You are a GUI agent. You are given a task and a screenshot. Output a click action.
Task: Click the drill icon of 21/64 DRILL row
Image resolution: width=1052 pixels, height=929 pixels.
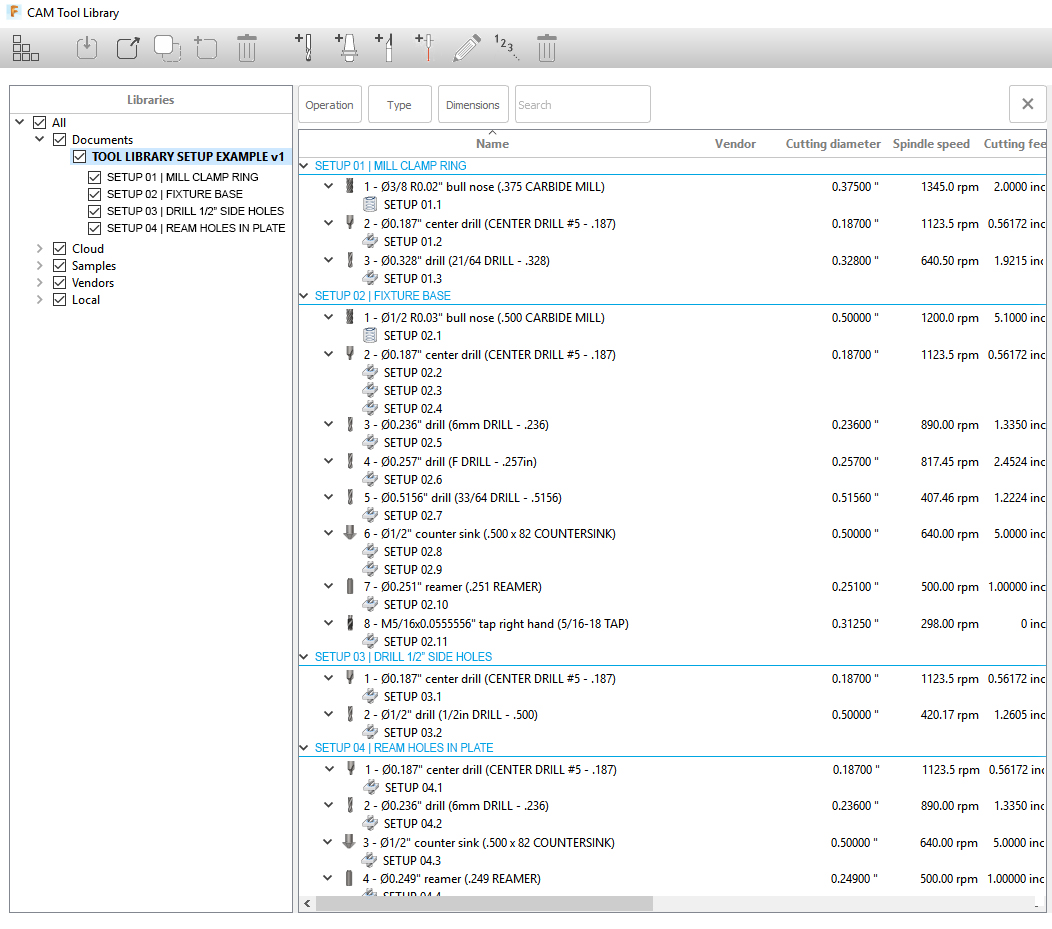[x=350, y=260]
